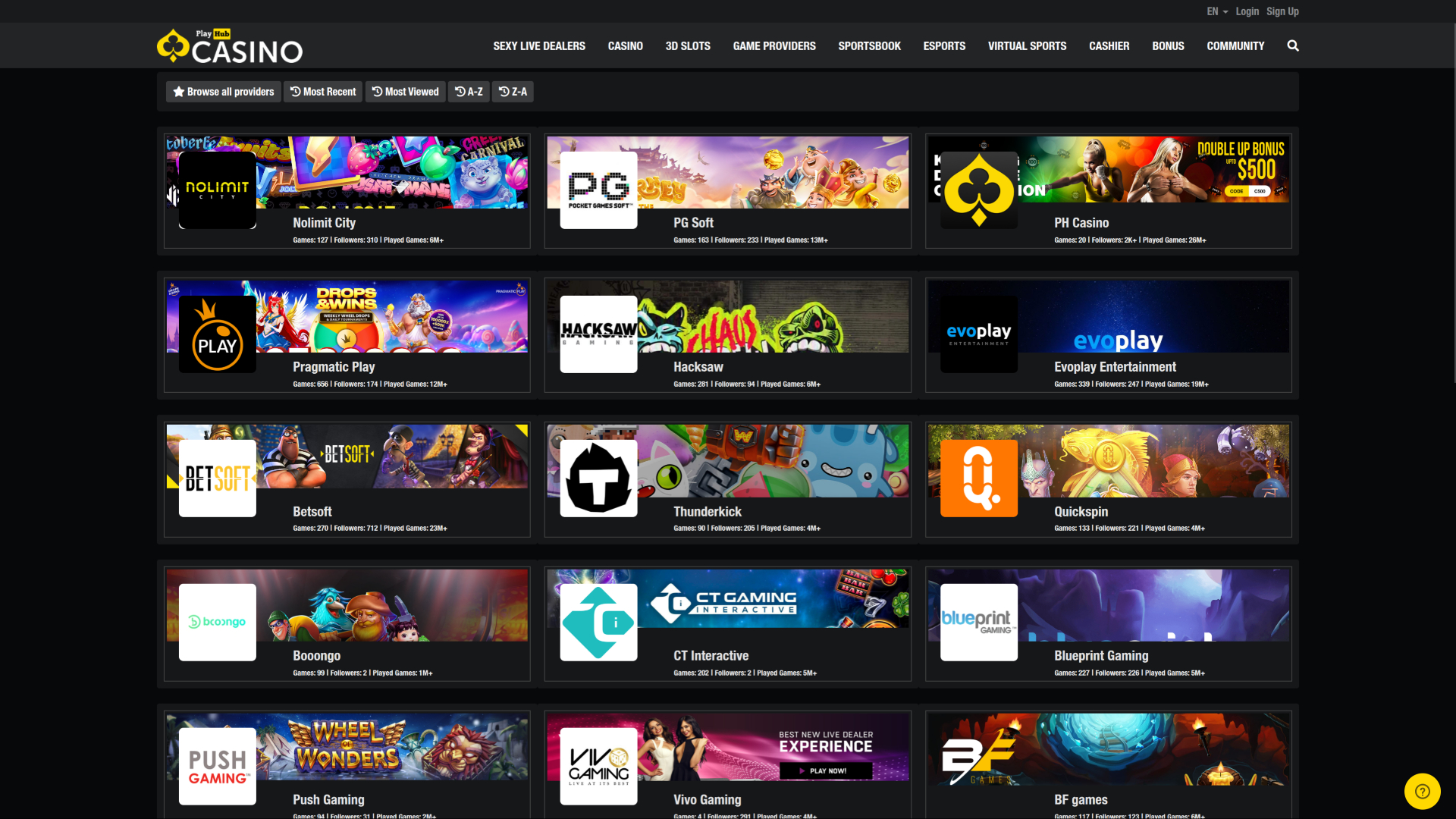Image resolution: width=1456 pixels, height=819 pixels.
Task: Click the PG Soft pocket games logo
Action: click(598, 190)
